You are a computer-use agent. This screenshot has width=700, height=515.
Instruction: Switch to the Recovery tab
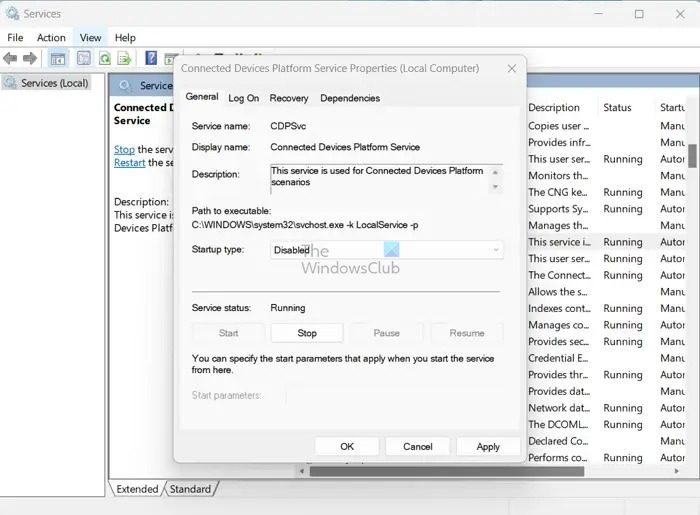click(289, 98)
